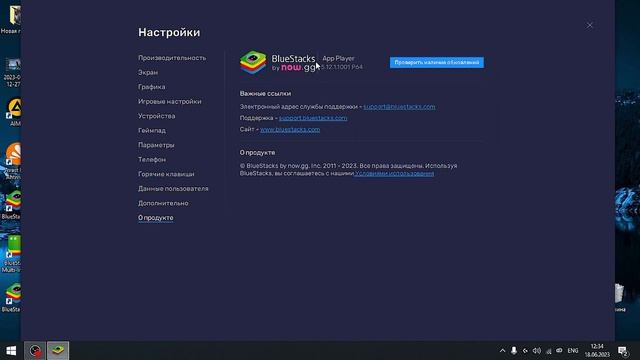The height and width of the screenshot is (360, 640).
Task: Select the Геймпад section
Action: click(x=152, y=131)
